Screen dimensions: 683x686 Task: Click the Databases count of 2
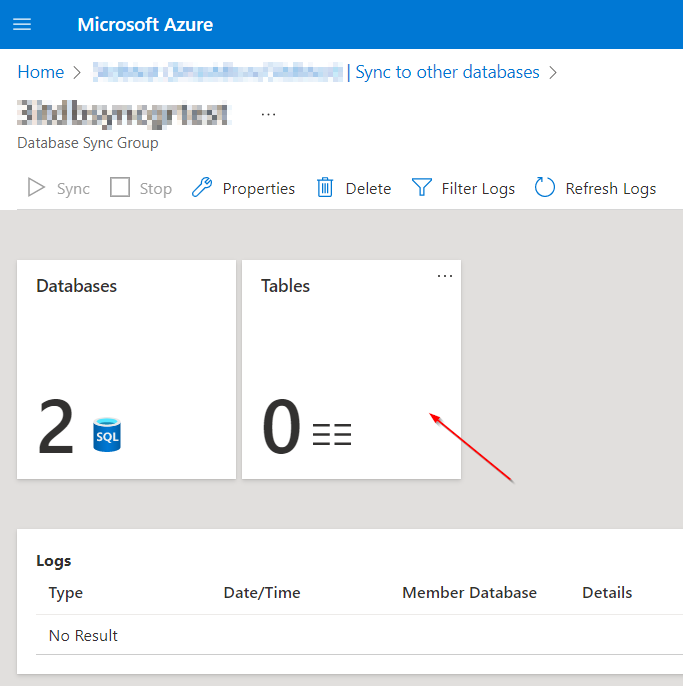coord(56,426)
